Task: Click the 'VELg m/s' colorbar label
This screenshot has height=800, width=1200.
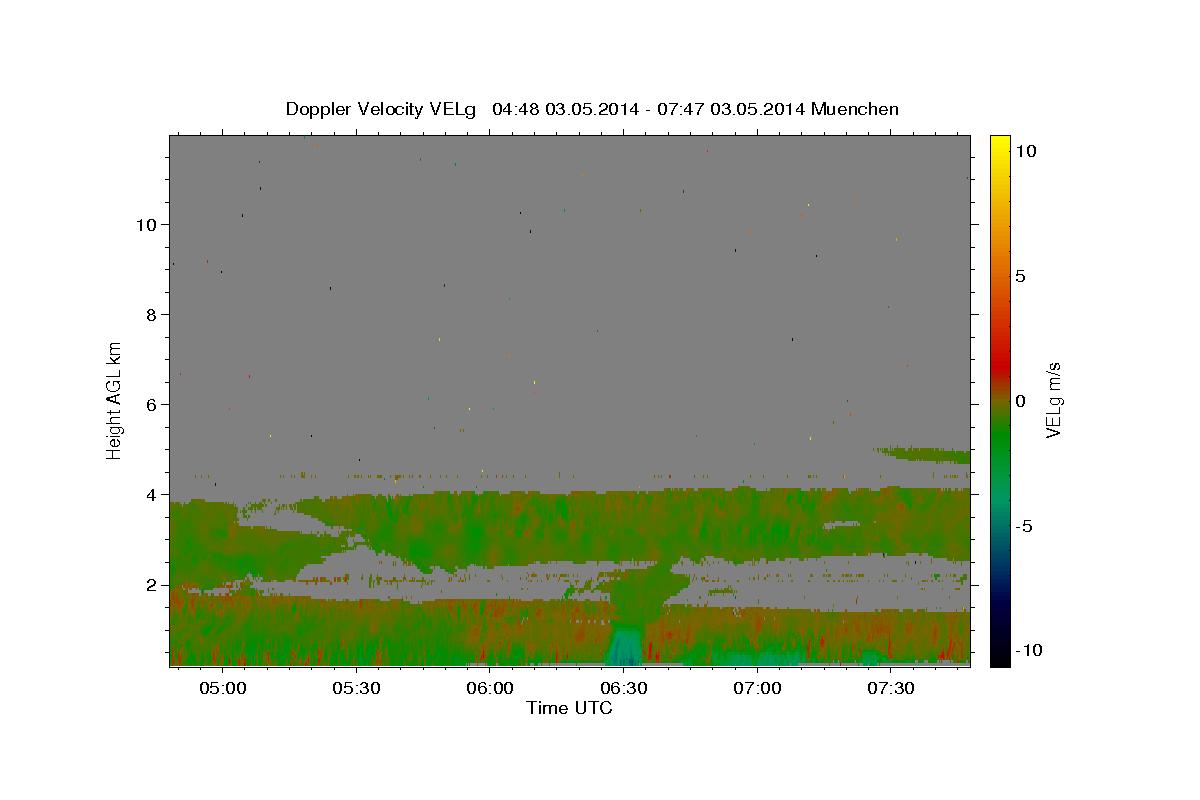Action: [x=1052, y=401]
